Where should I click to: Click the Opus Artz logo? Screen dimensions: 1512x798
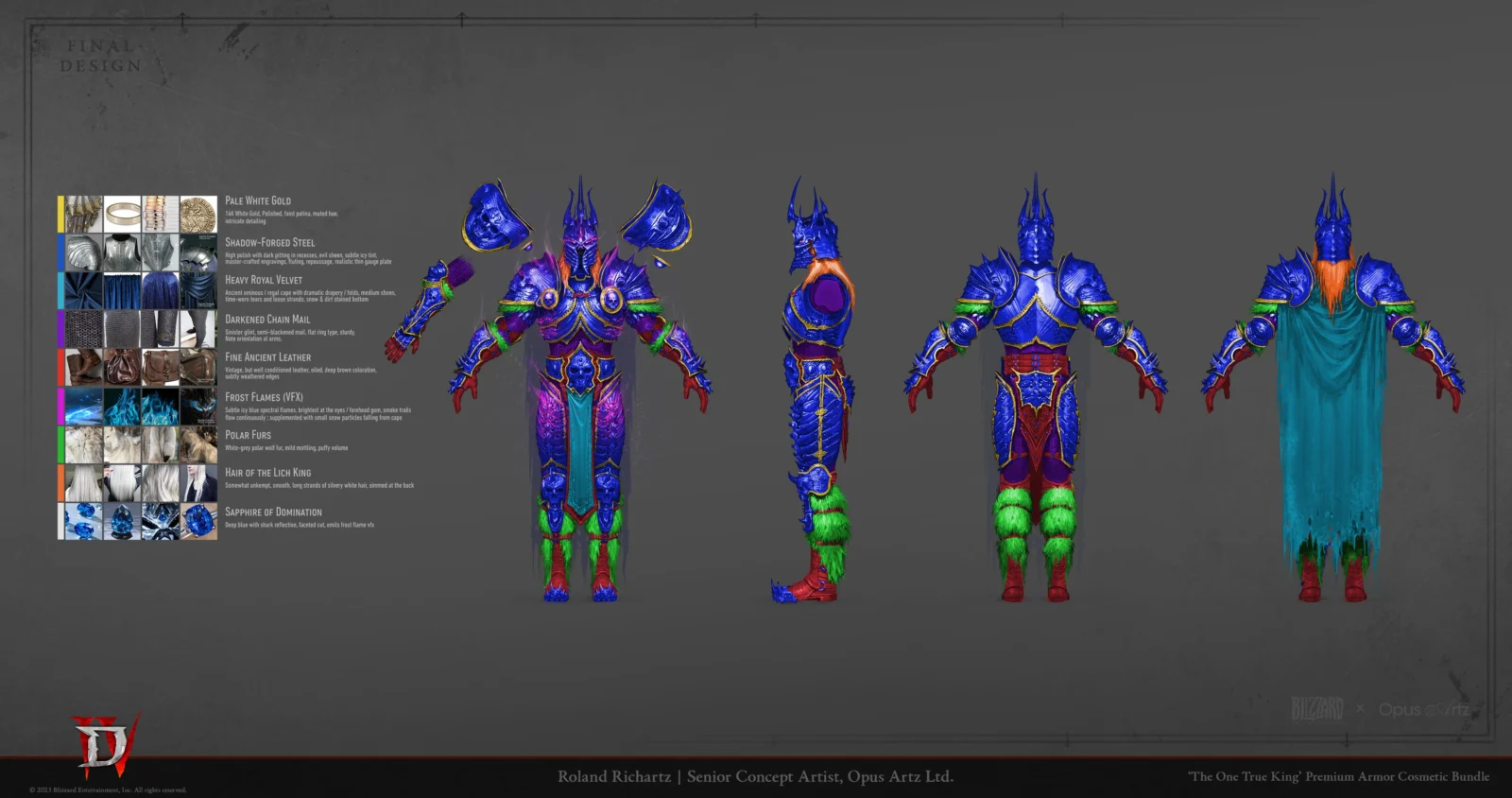[x=1424, y=709]
